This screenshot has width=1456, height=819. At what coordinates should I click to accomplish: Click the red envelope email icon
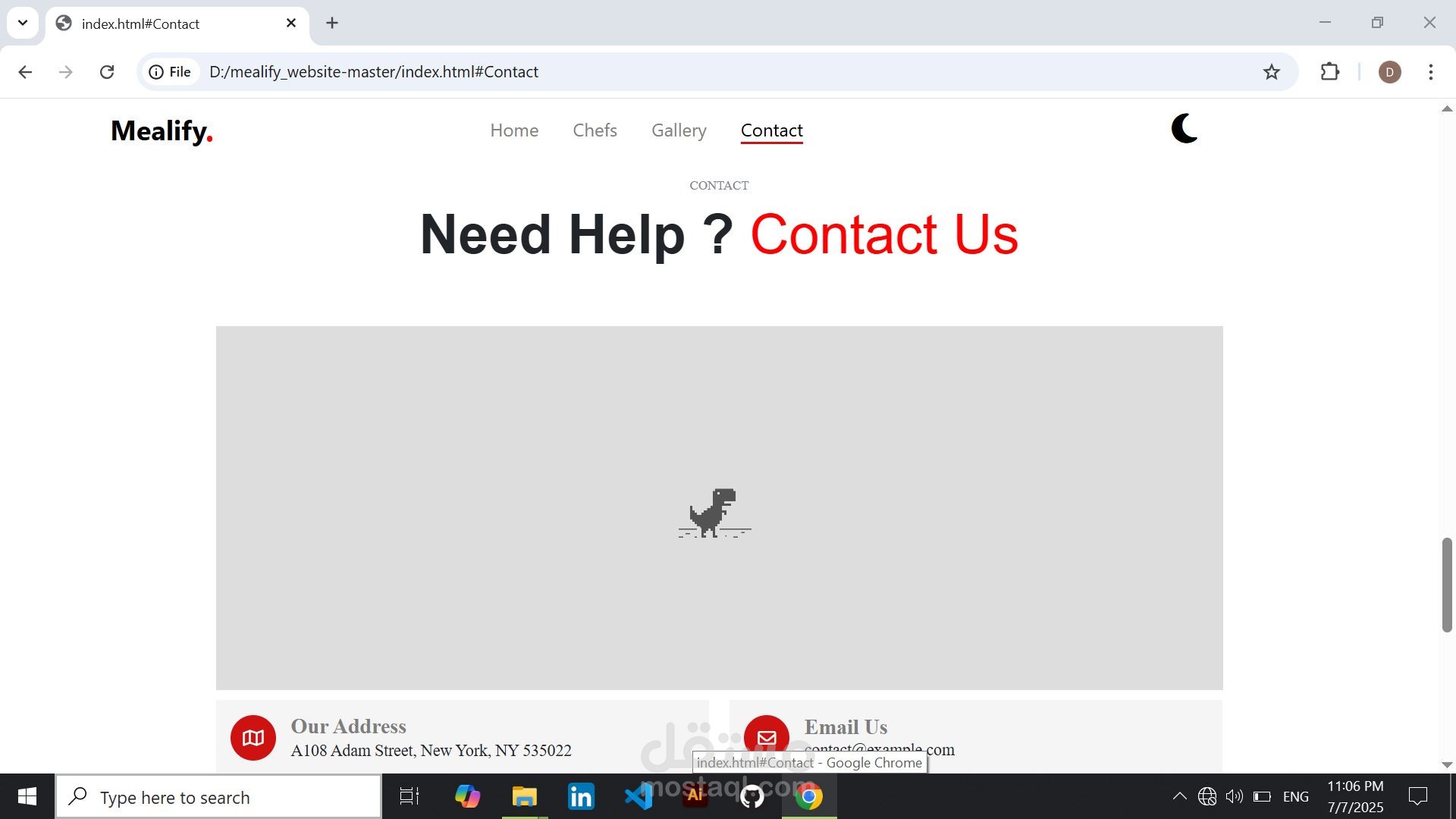pos(766,737)
